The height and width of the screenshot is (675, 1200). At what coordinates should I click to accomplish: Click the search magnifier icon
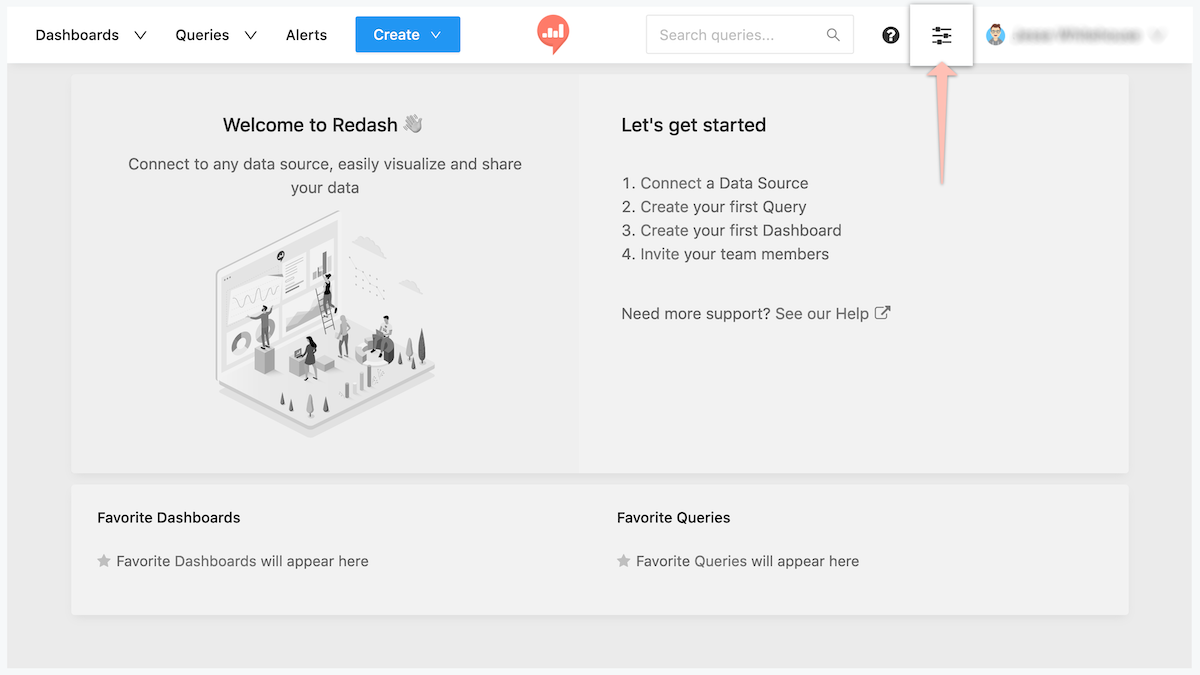point(833,35)
